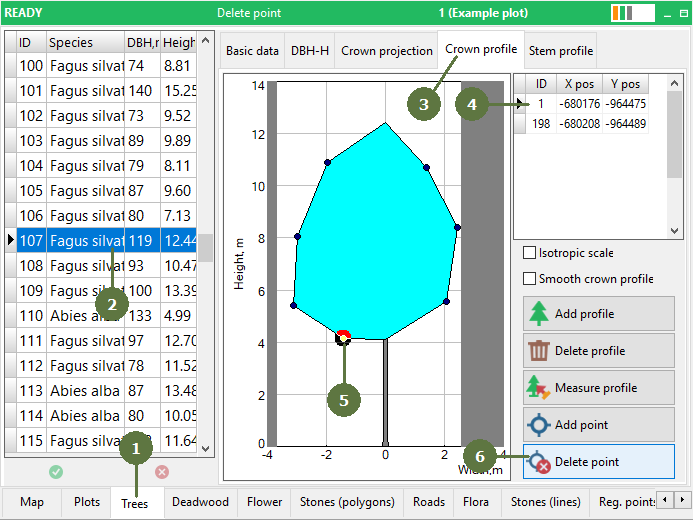The height and width of the screenshot is (520, 693).
Task: Click the red cancel cross icon
Action: coord(162,472)
